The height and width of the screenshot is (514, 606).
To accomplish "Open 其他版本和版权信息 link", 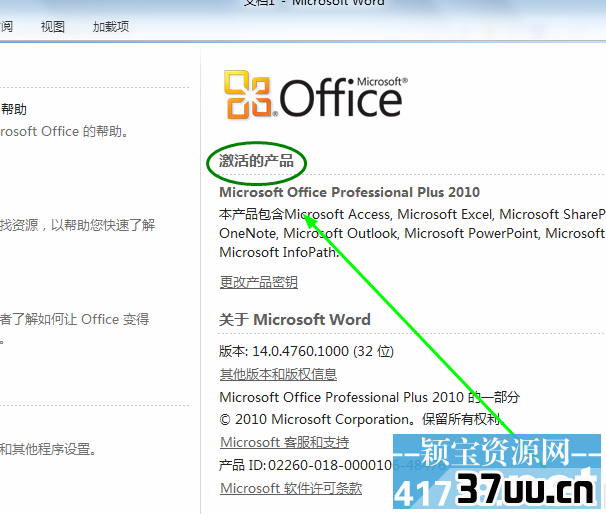I will pos(278,374).
